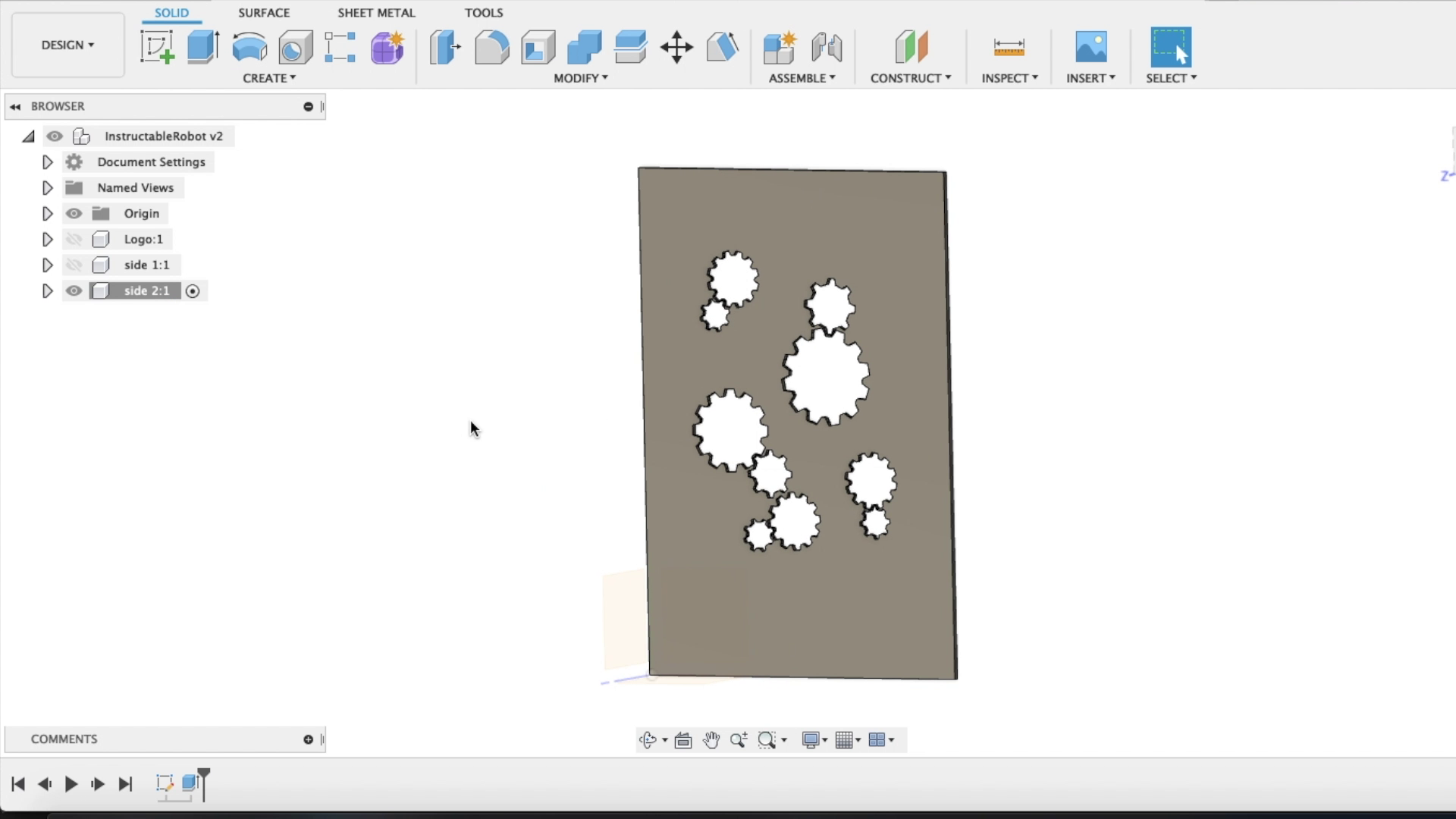Select the Revolve tool

click(249, 47)
